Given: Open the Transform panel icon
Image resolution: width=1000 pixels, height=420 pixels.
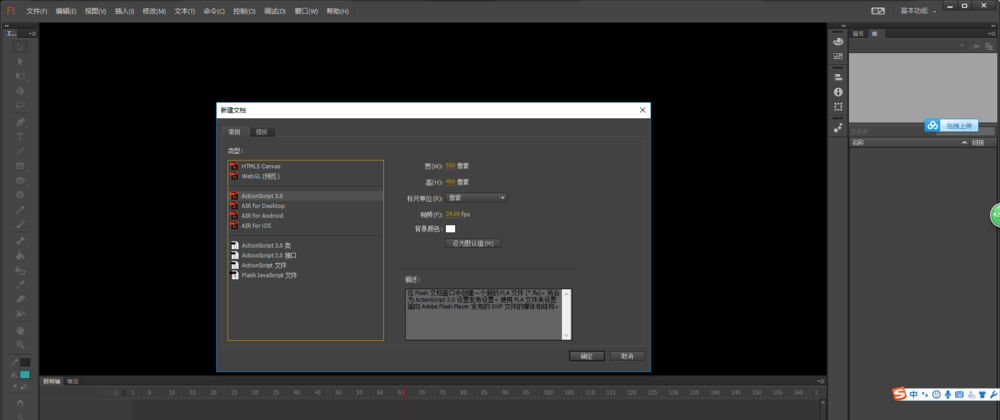Looking at the screenshot, I should click(x=838, y=106).
